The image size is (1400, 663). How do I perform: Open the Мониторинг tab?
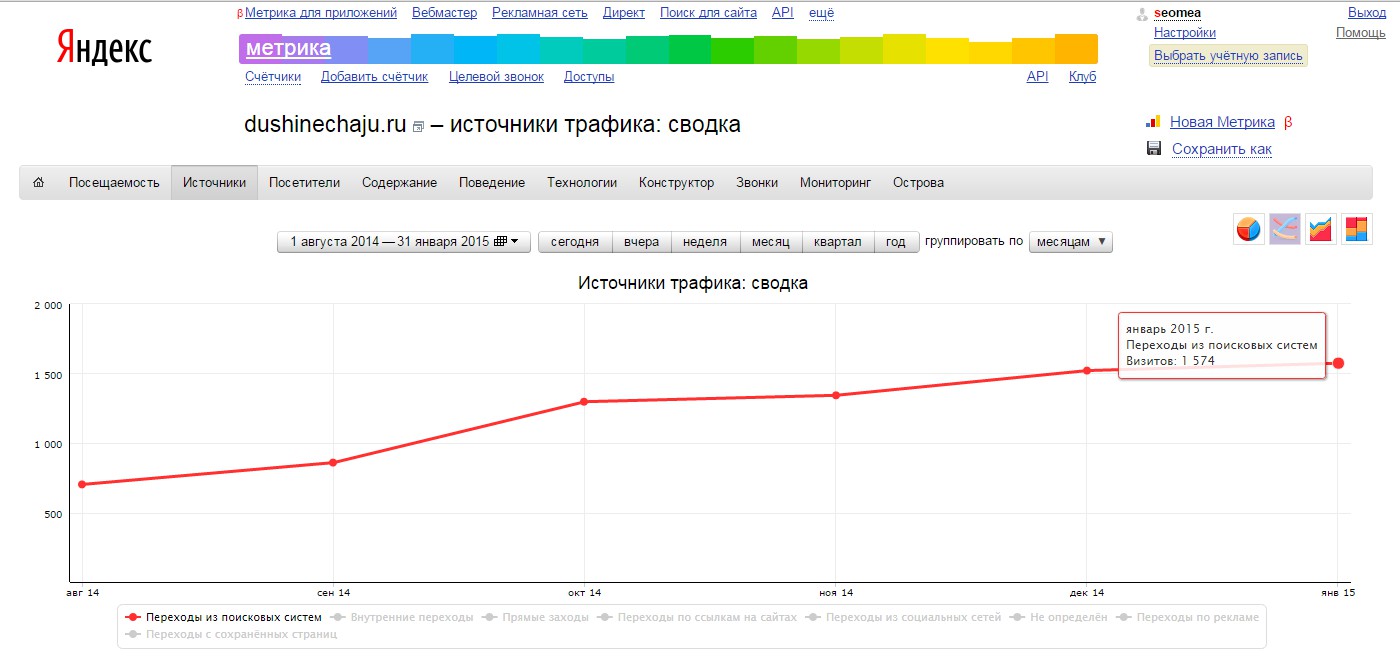point(836,183)
